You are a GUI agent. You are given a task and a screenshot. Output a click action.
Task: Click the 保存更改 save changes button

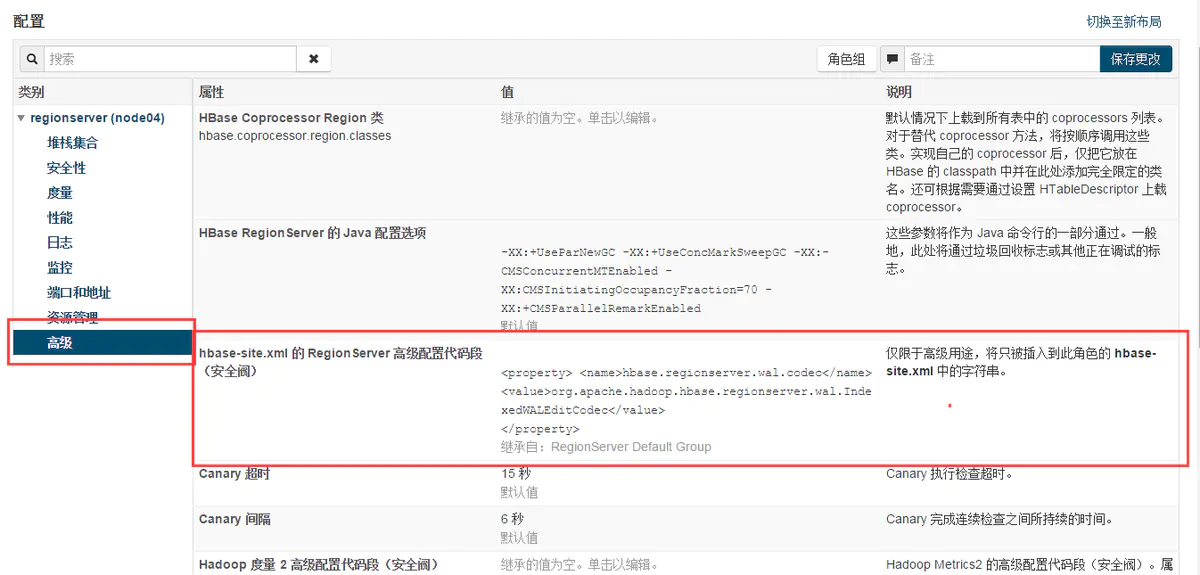[x=1136, y=59]
